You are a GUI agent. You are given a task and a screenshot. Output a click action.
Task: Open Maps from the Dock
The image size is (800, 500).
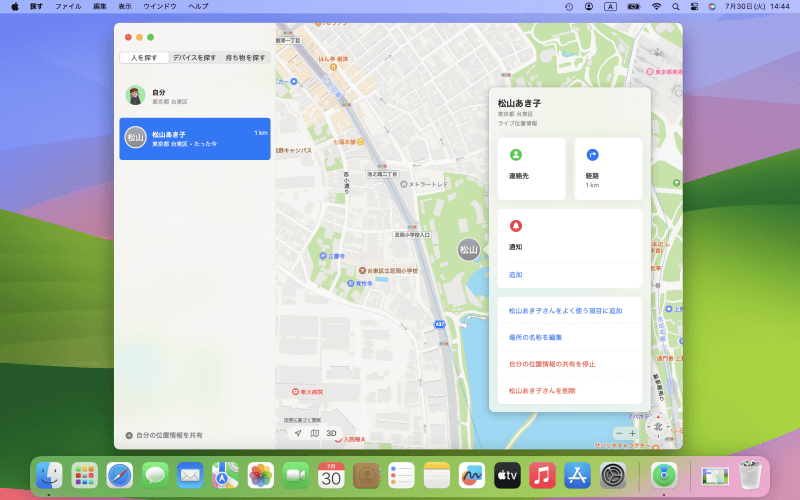tap(225, 476)
